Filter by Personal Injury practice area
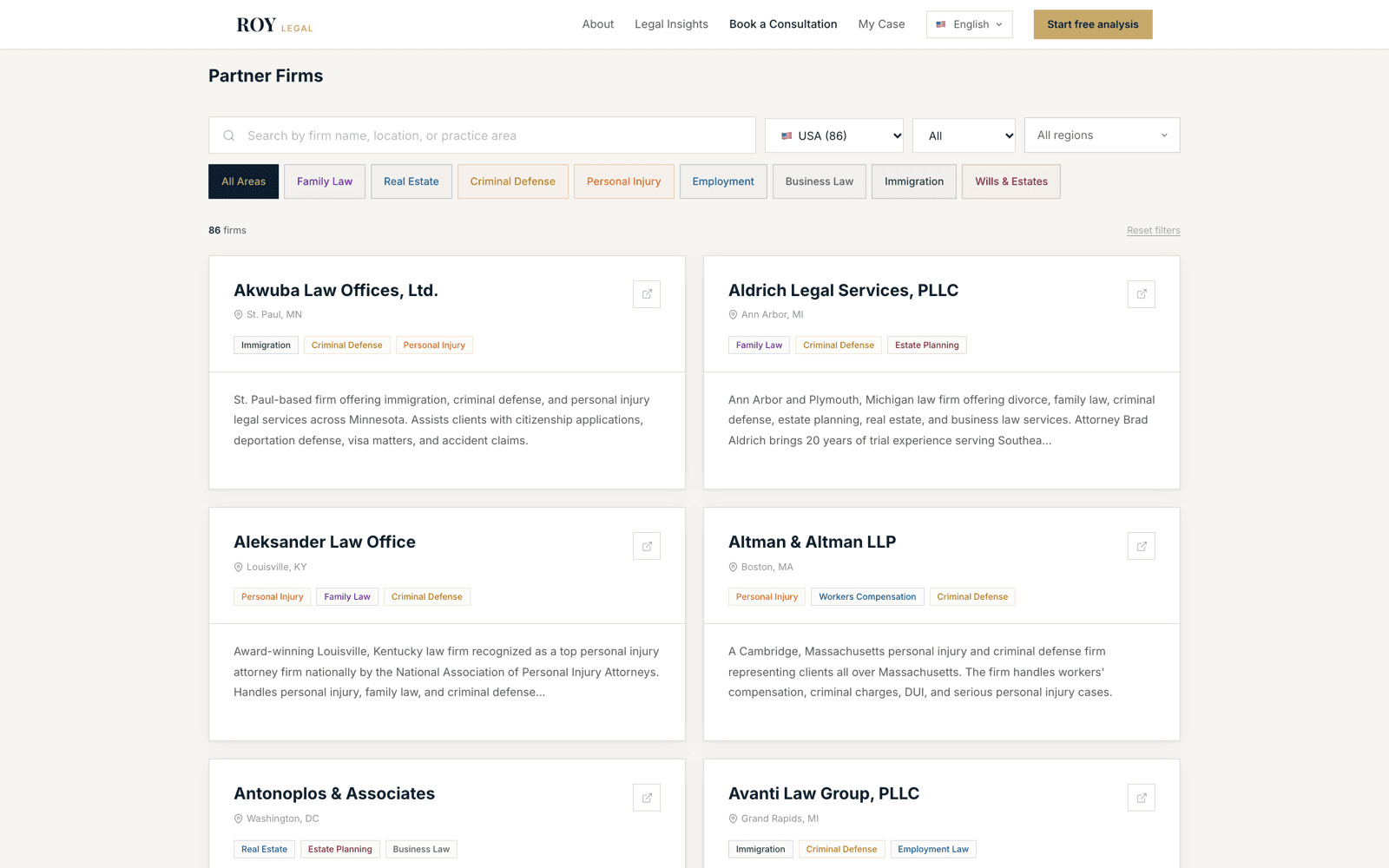This screenshot has height=868, width=1389. [624, 181]
